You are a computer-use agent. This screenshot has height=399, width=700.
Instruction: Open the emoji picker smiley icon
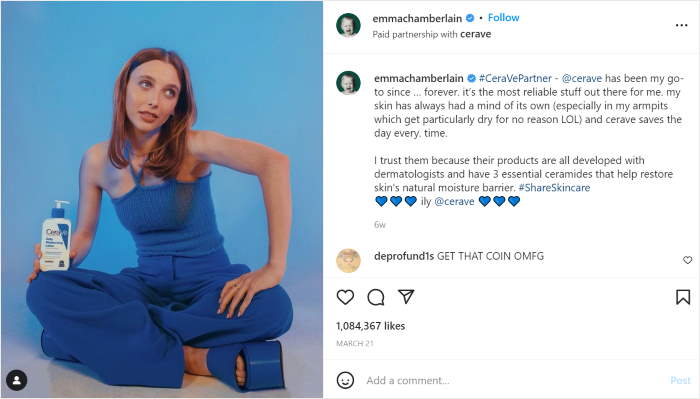point(345,380)
